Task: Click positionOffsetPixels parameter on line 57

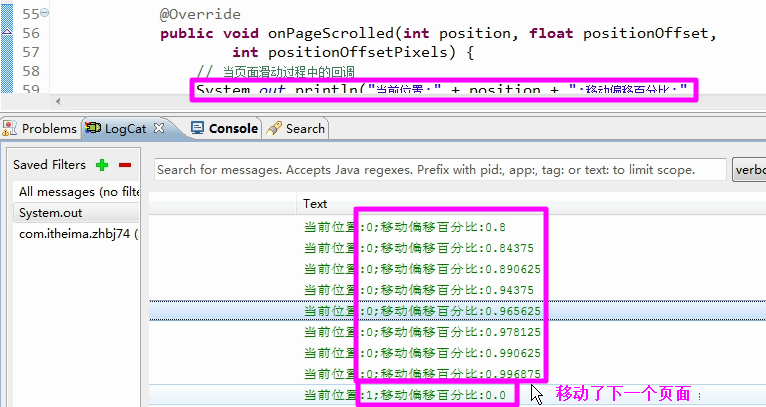Action: pos(358,52)
